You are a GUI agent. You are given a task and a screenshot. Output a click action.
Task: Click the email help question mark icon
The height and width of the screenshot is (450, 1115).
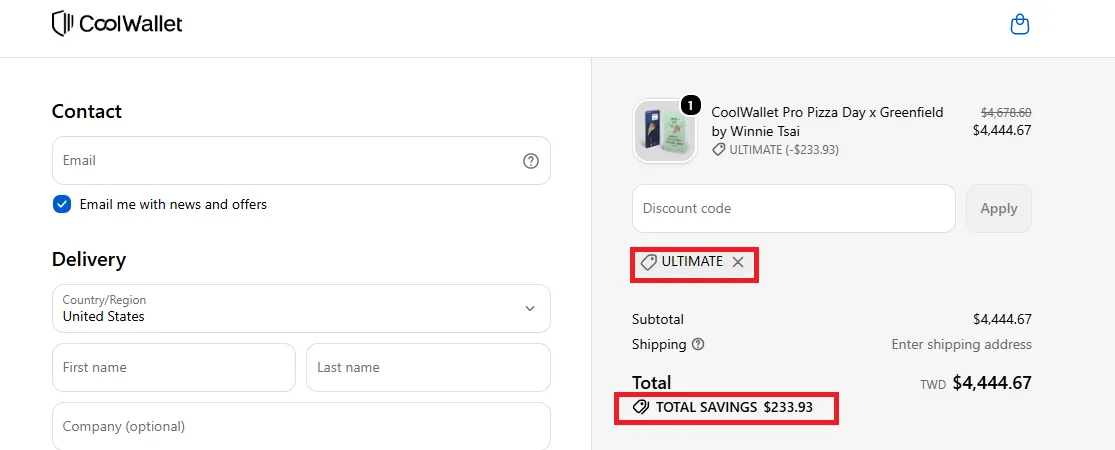[x=530, y=161]
